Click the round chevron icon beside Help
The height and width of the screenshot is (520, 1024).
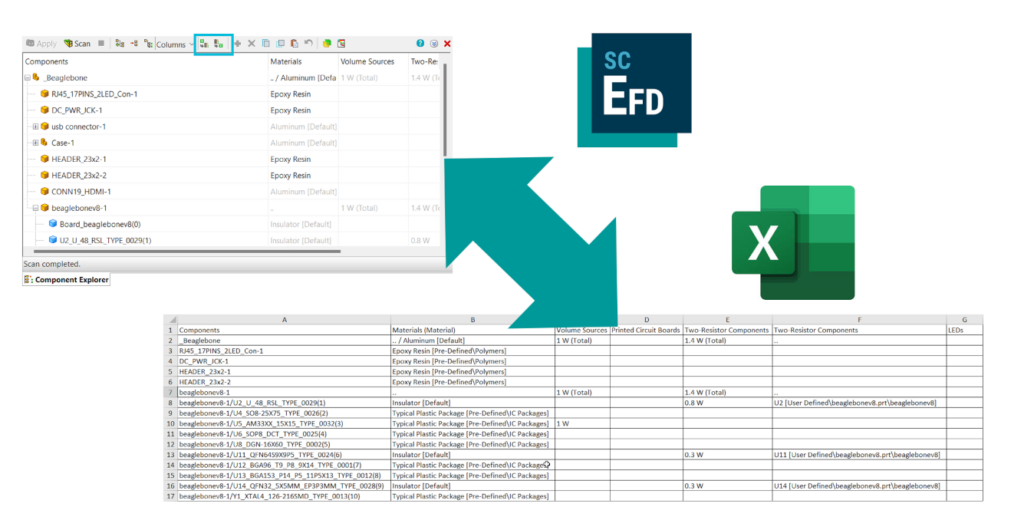tap(434, 44)
